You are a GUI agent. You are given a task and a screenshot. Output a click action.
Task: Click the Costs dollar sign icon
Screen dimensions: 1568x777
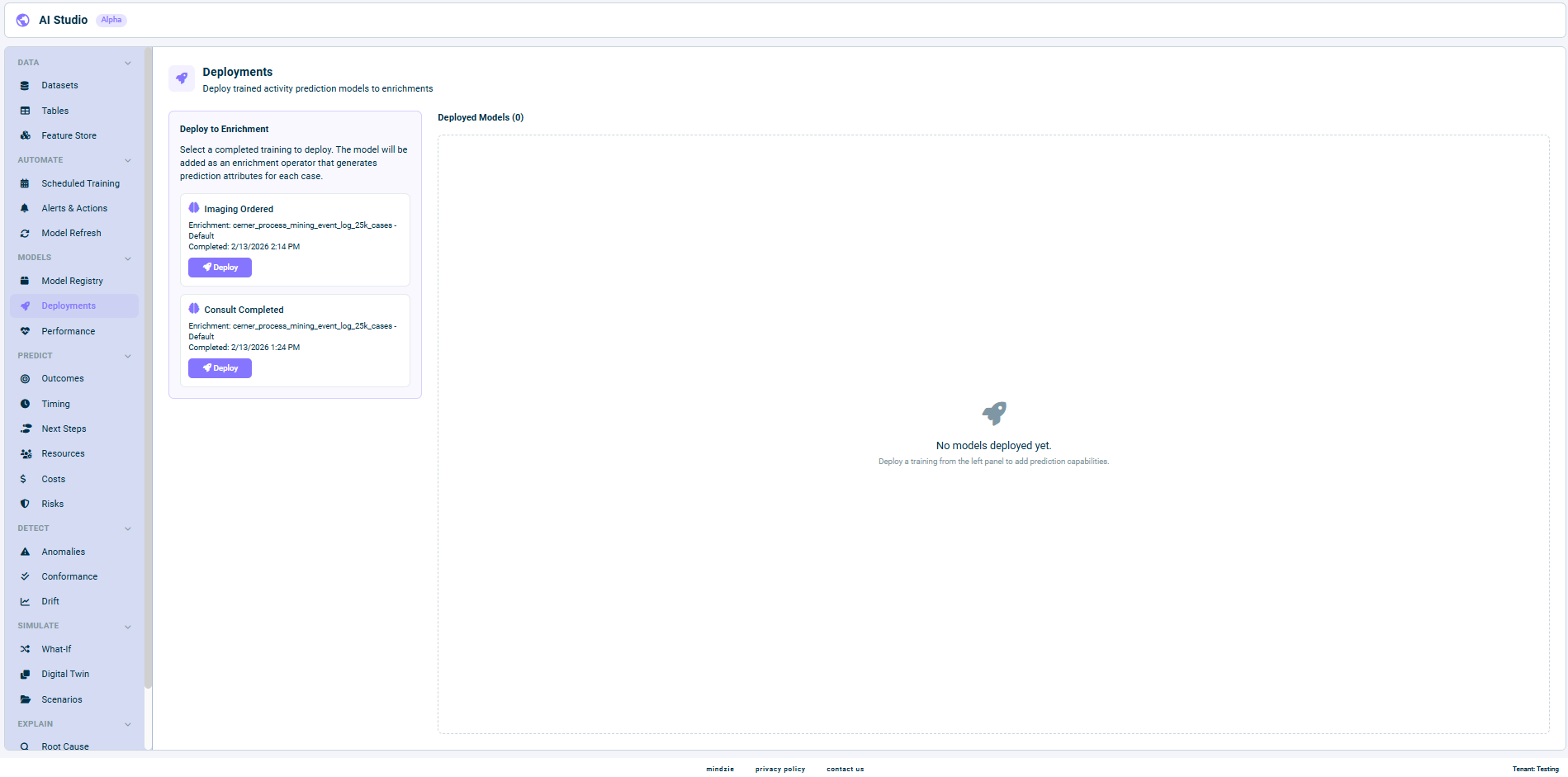tap(23, 479)
